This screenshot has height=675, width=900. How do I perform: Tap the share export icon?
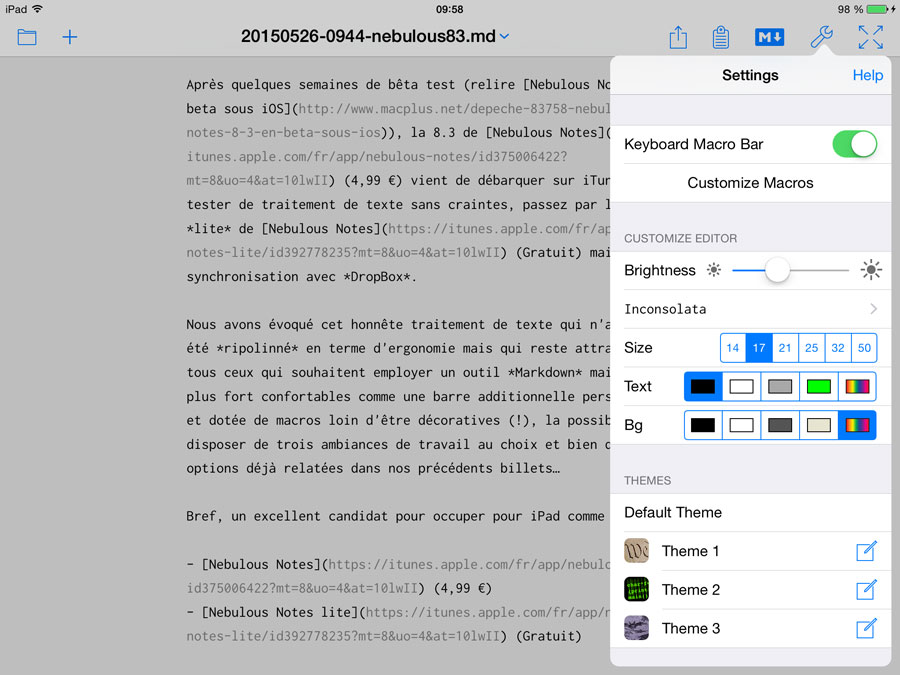(678, 37)
